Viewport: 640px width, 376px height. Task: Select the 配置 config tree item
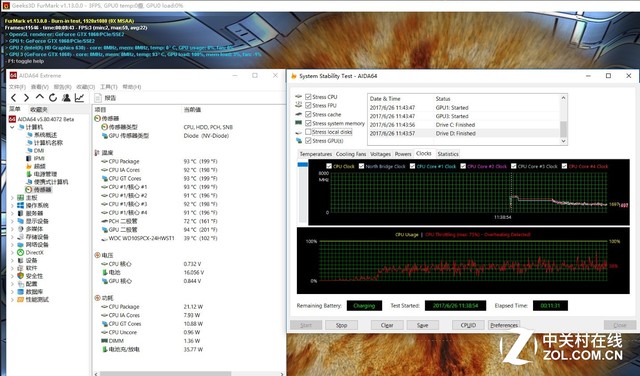click(x=31, y=284)
